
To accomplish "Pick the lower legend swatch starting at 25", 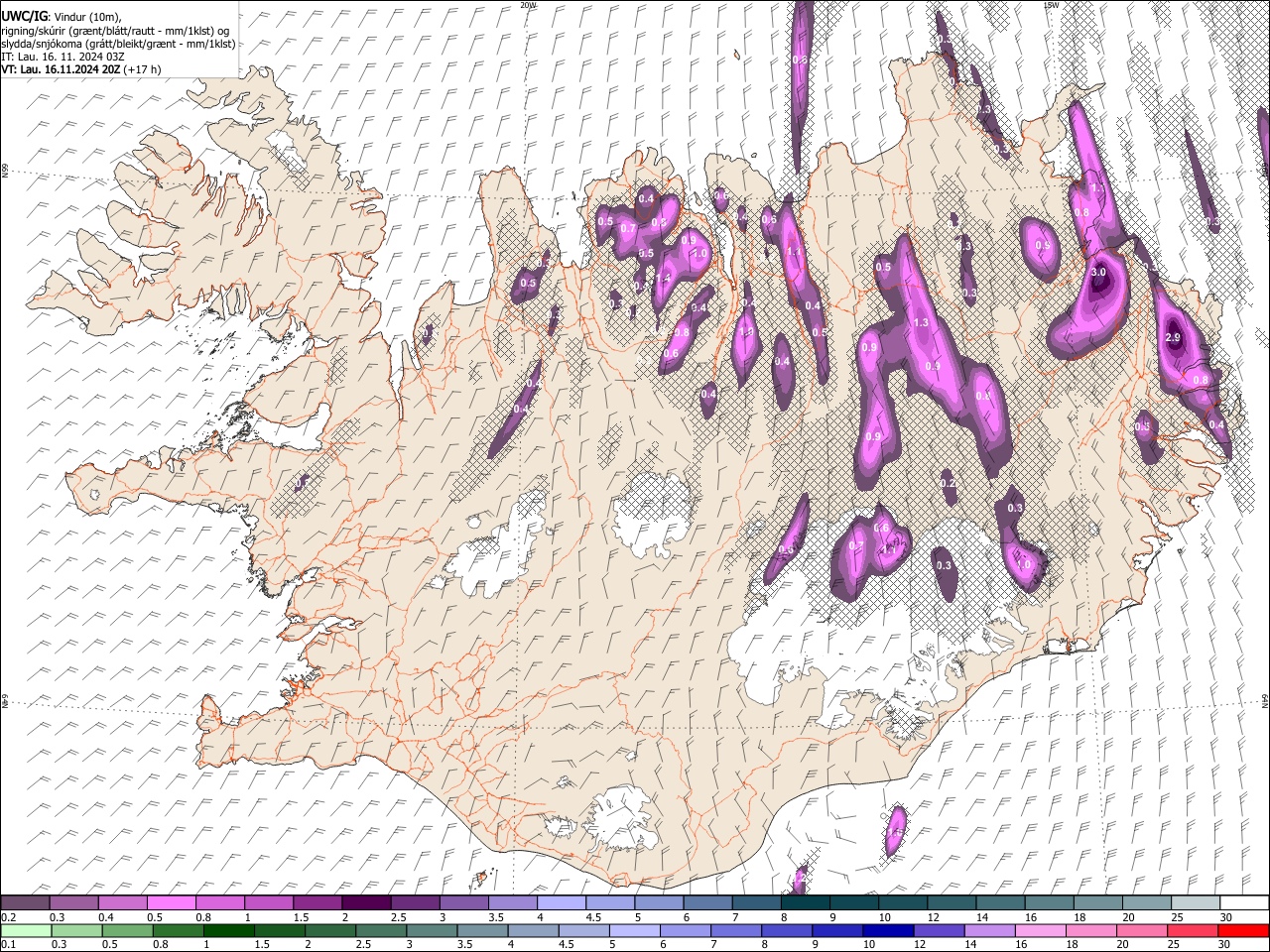I will pyautogui.click(x=1192, y=930).
